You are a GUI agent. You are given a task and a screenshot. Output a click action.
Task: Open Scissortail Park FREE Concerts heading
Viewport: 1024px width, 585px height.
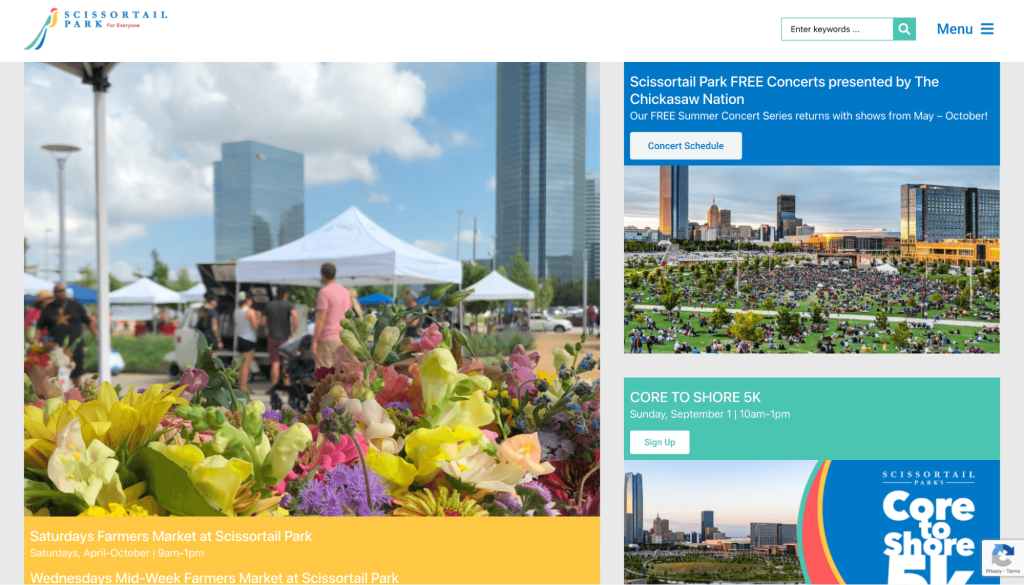(x=784, y=90)
